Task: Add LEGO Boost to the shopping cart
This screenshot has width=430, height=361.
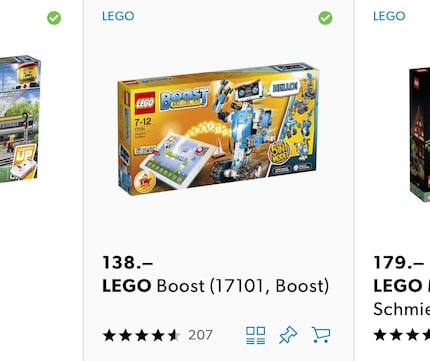Action: click(321, 335)
